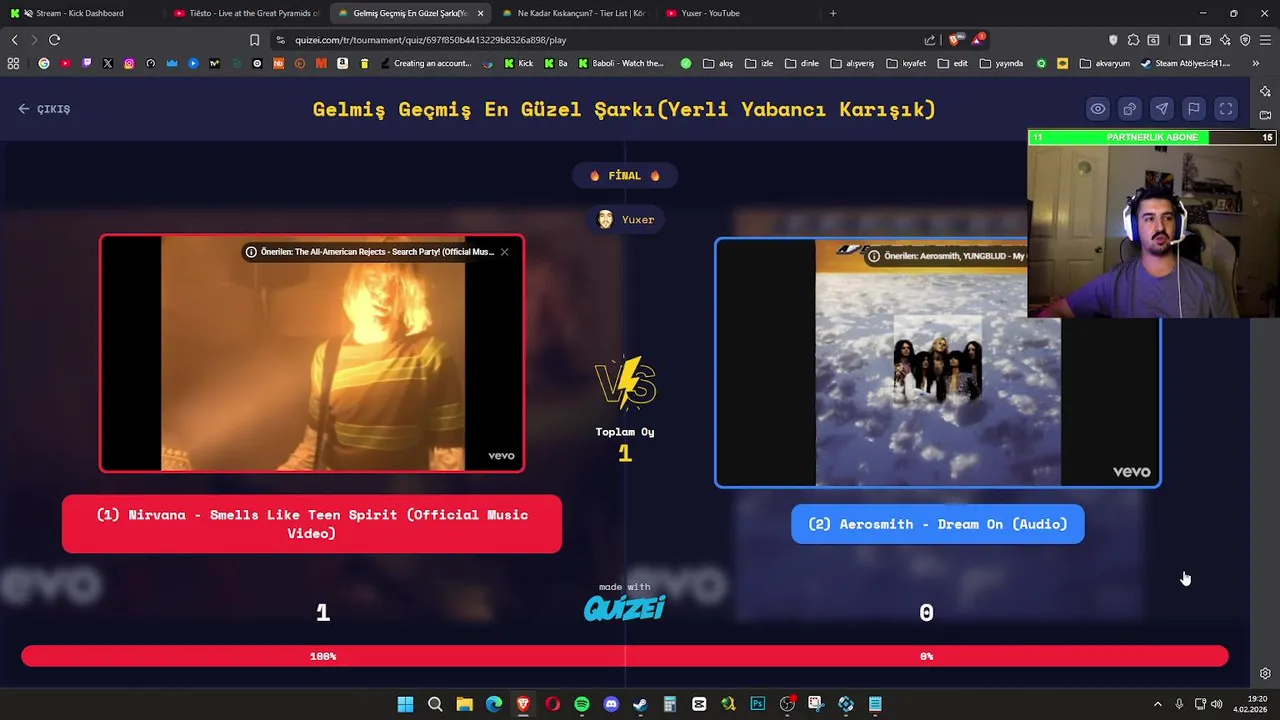Viewport: 1280px width, 720px height.
Task: Open Google bookmark icon
Action: pos(43,63)
